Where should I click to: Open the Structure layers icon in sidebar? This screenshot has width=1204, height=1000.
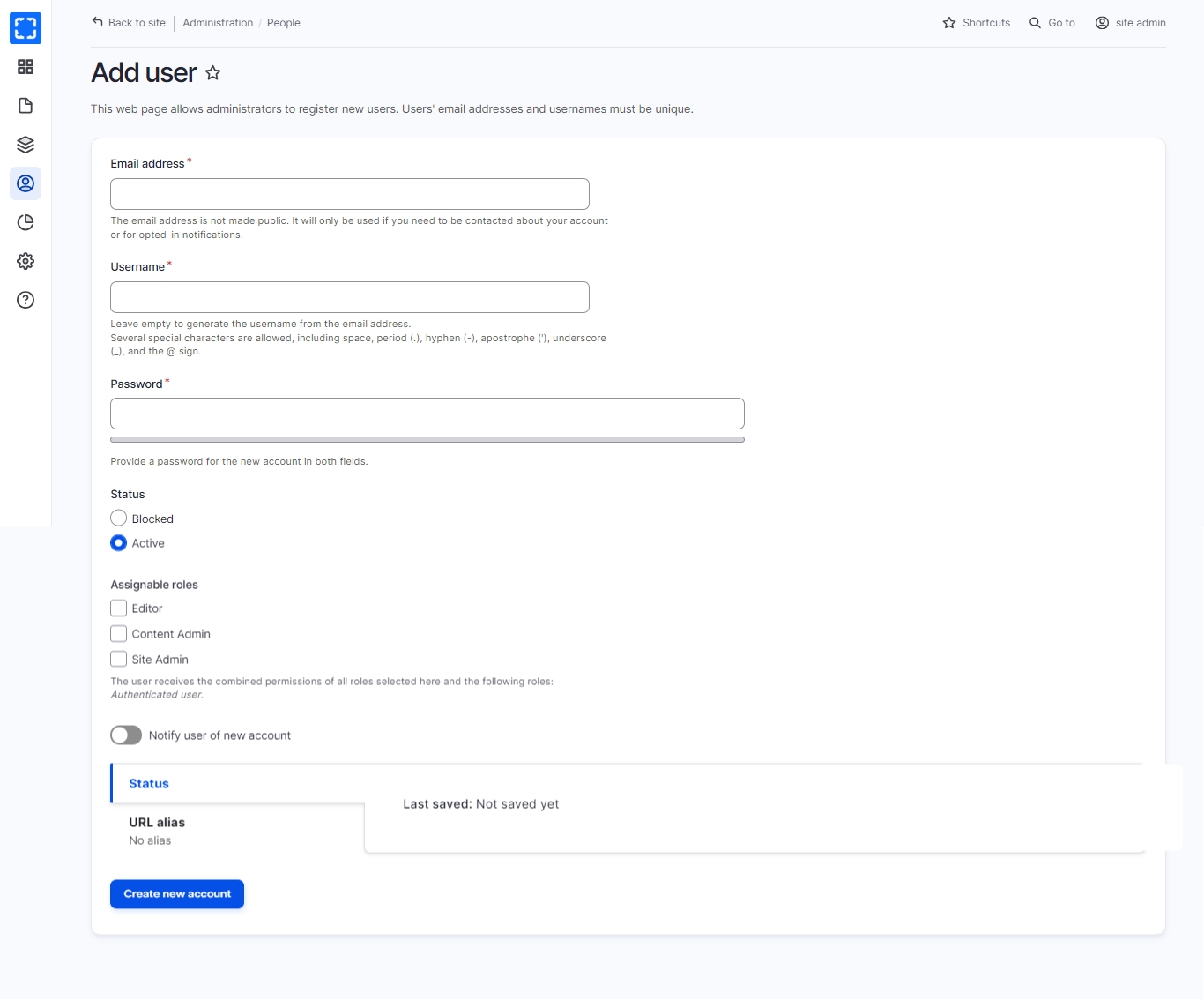coord(26,145)
